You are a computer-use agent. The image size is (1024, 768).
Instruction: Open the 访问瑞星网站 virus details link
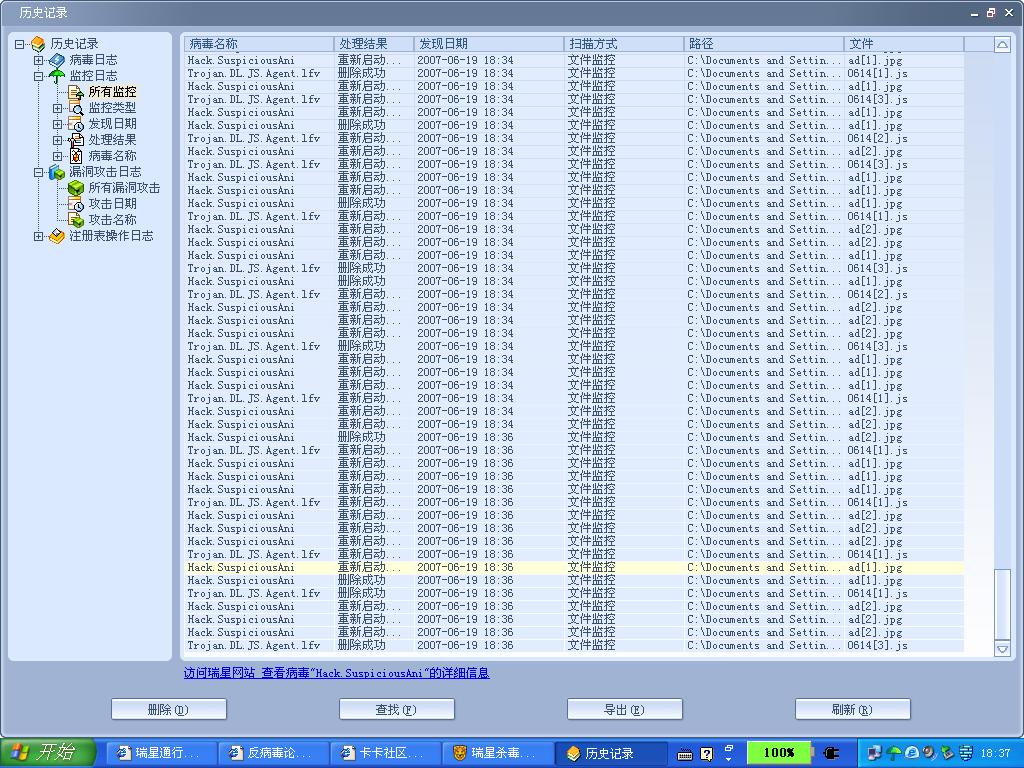point(336,673)
